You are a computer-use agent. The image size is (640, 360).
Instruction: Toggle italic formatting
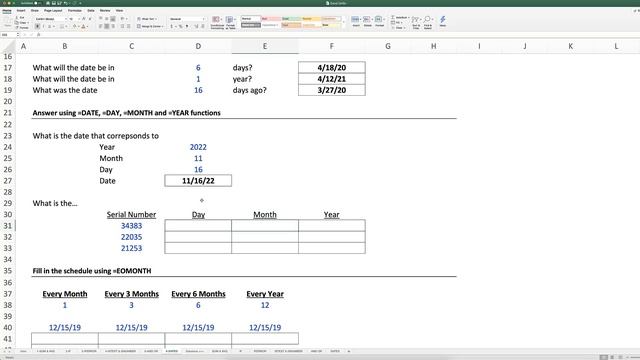(43, 26)
